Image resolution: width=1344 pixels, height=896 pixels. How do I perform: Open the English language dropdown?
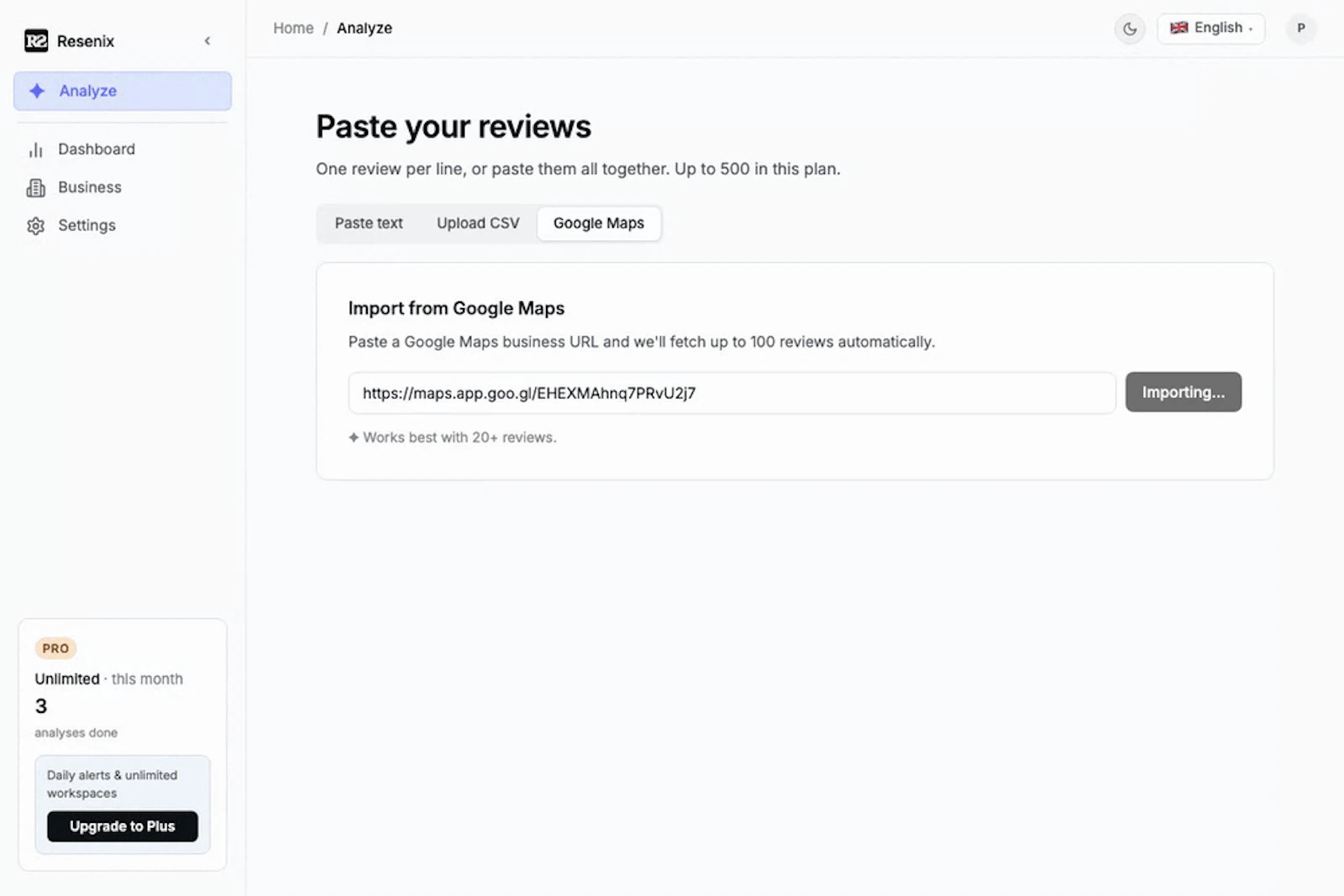click(1210, 28)
